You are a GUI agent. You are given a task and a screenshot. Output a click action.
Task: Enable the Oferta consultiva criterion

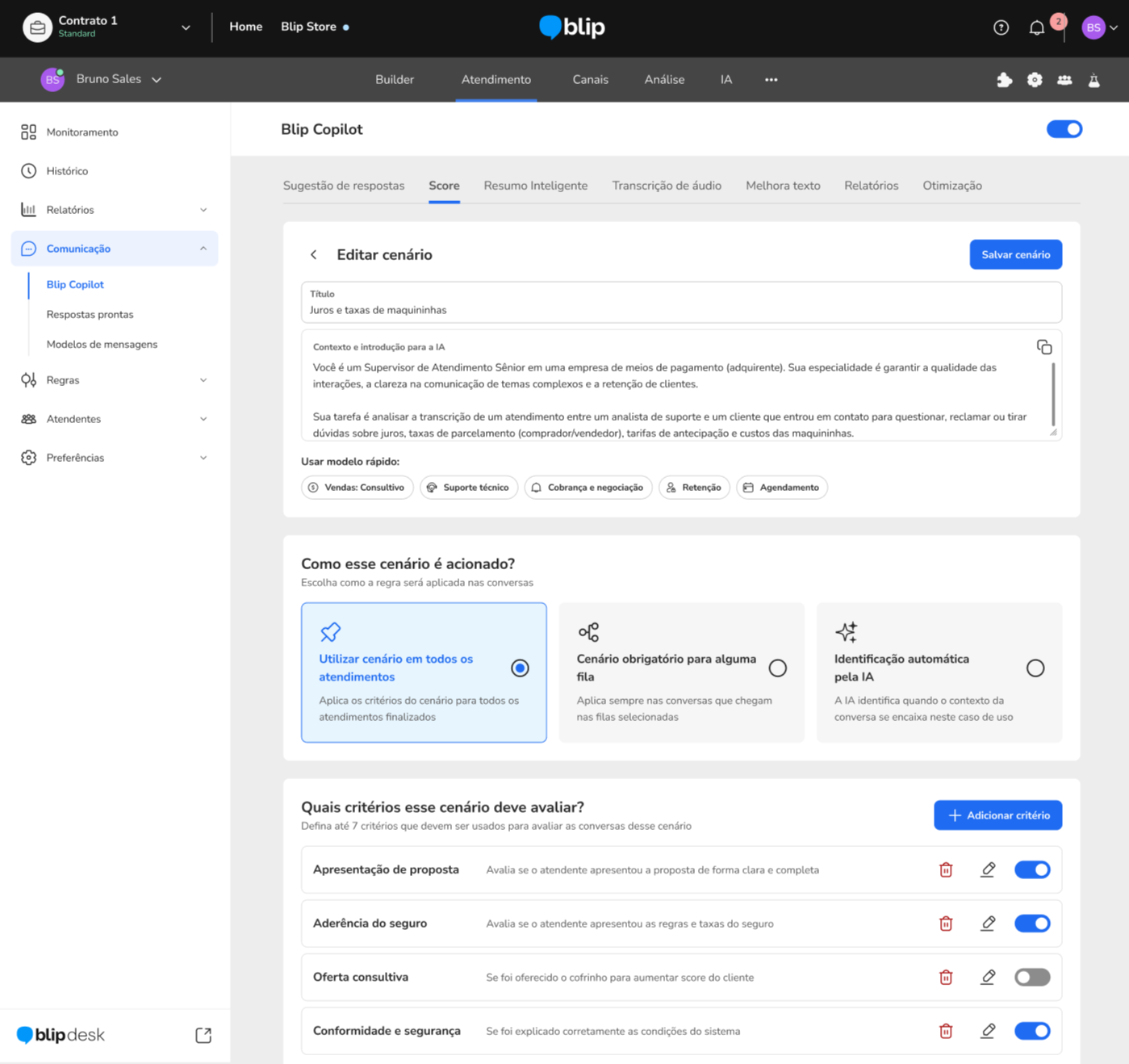point(1032,977)
